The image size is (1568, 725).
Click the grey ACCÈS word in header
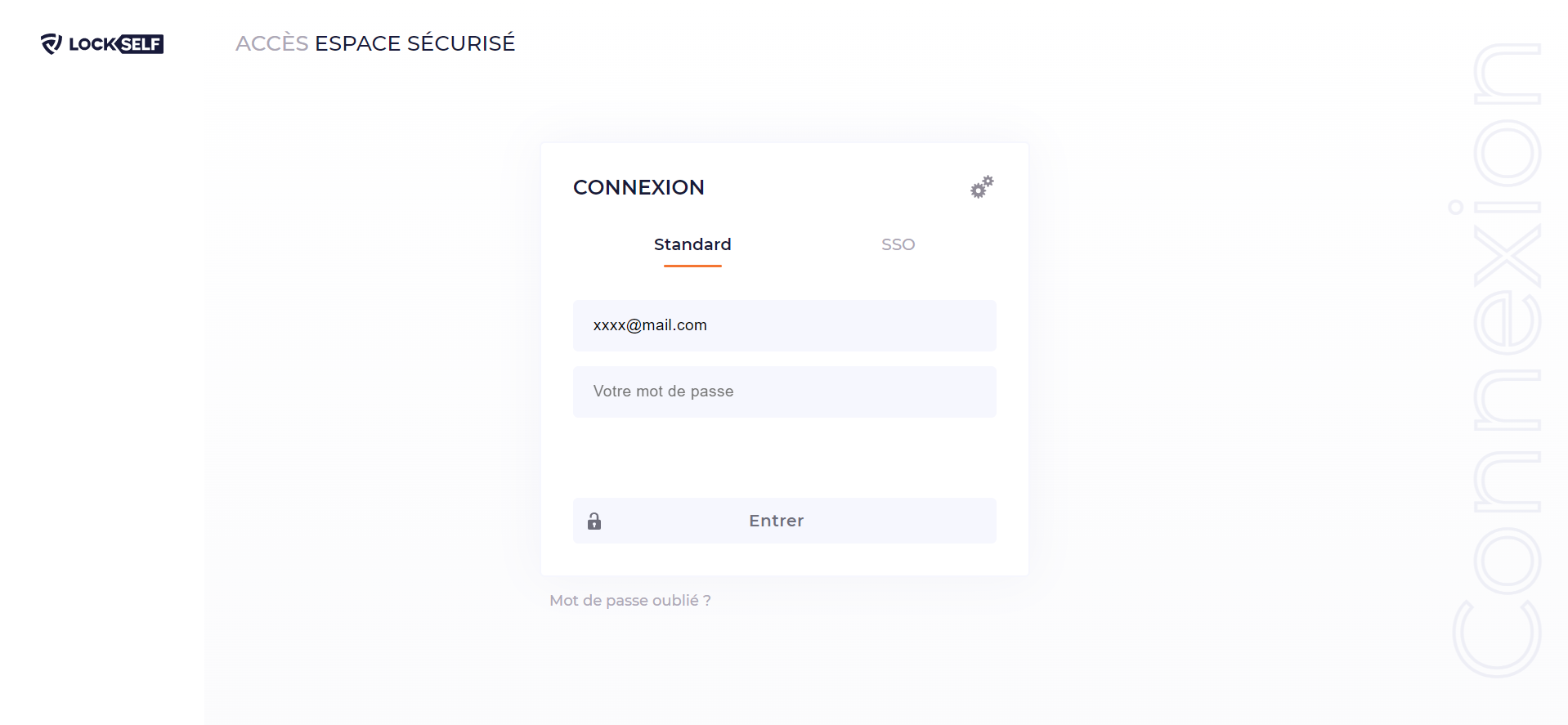(271, 43)
